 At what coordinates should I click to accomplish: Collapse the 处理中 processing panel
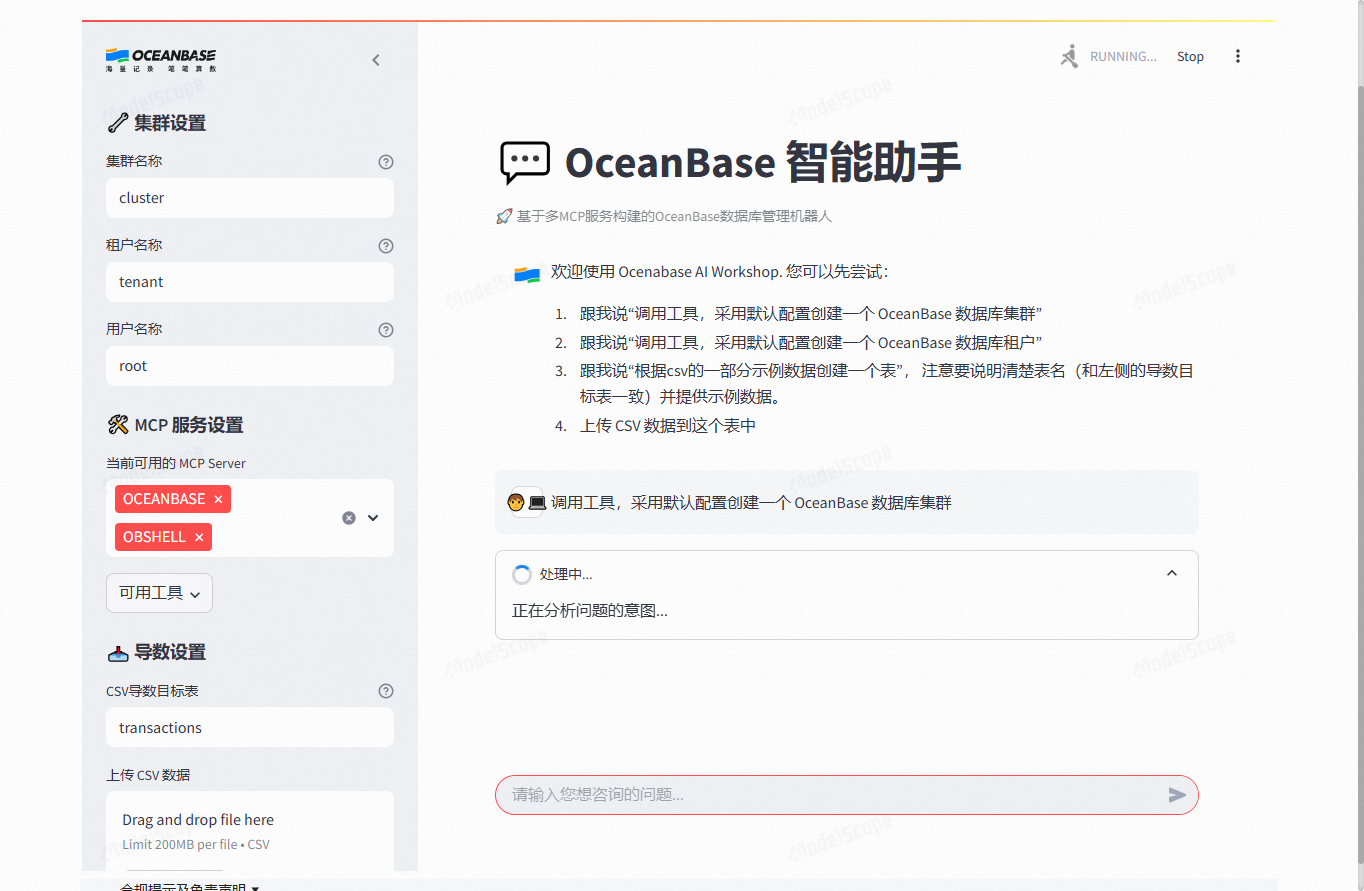(1171, 572)
